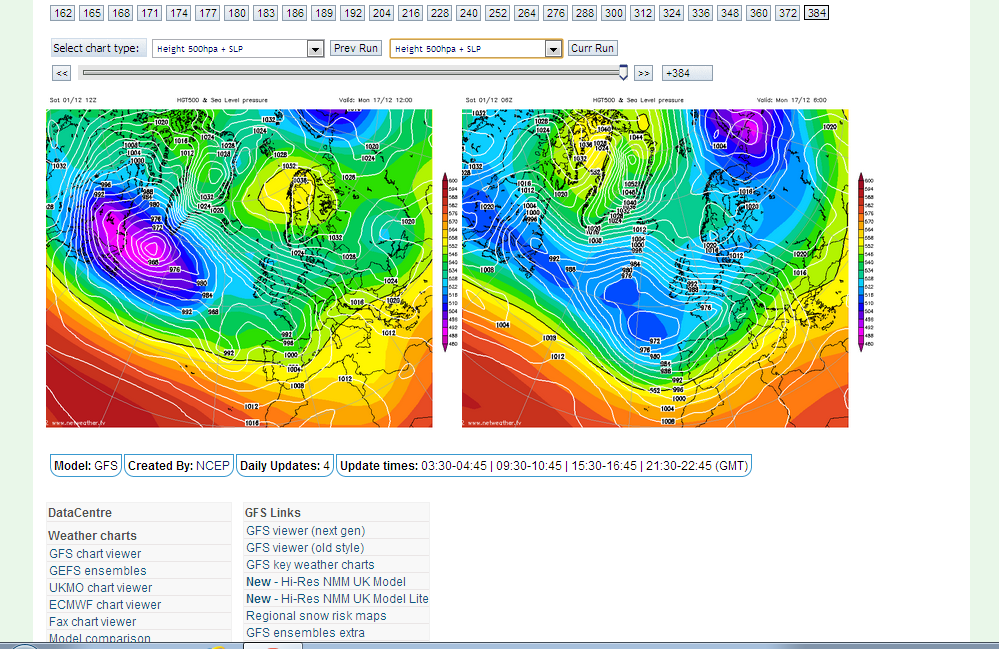Select forecast hour 204

382,13
